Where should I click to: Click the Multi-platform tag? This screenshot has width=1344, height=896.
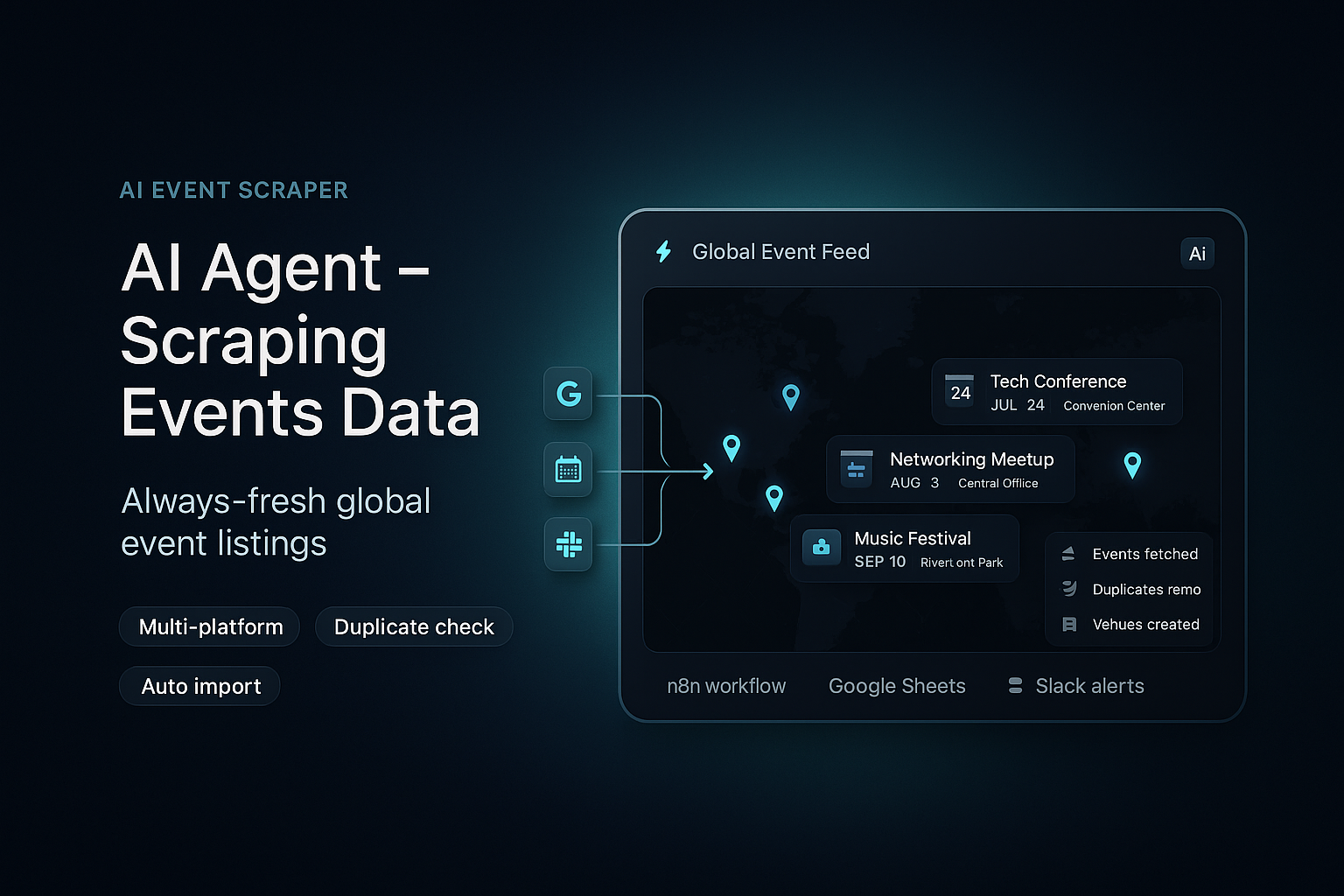pyautogui.click(x=209, y=626)
